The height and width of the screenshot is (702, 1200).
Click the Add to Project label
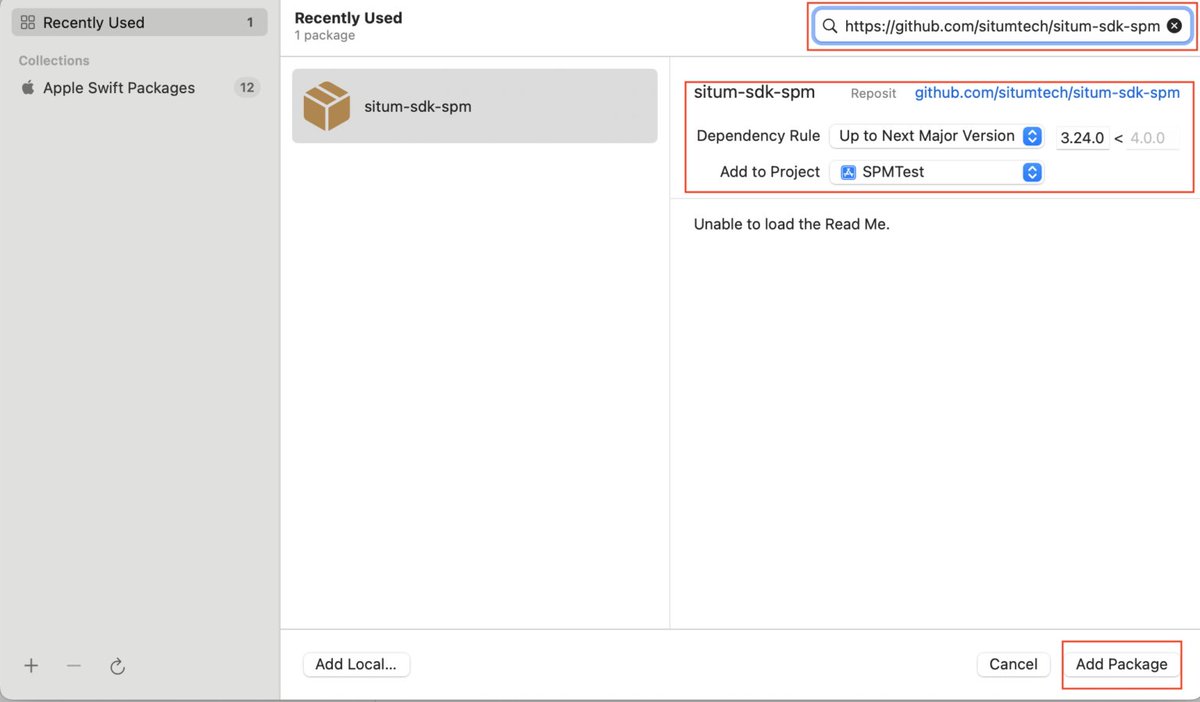pyautogui.click(x=770, y=172)
